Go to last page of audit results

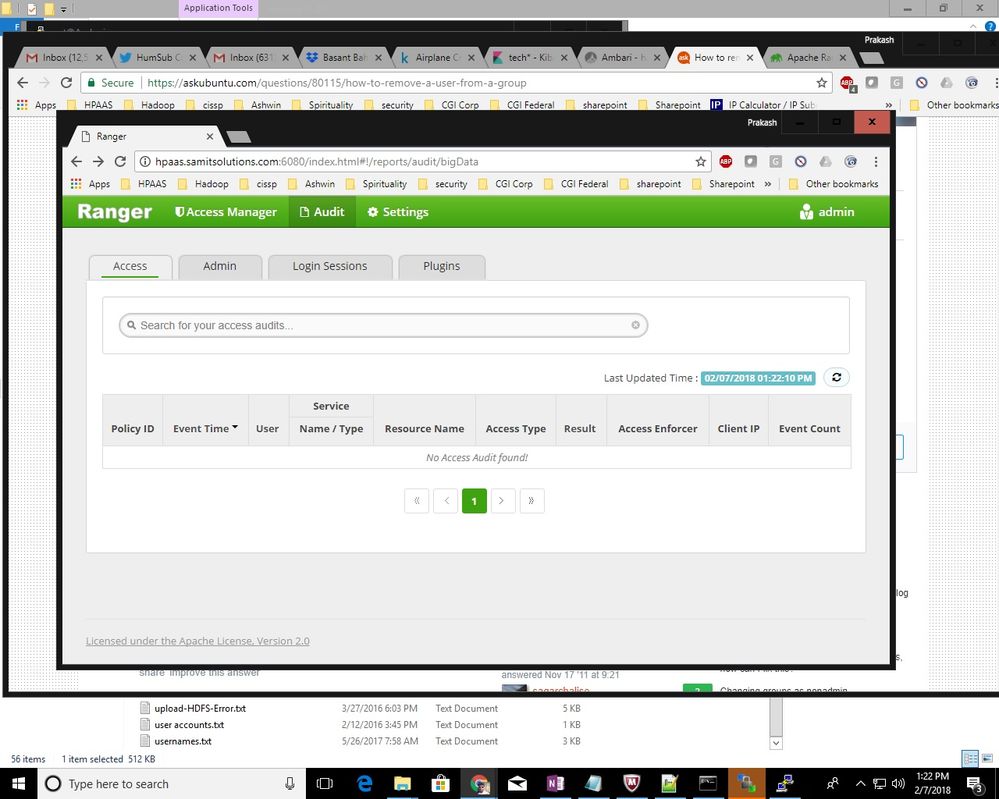click(x=531, y=501)
